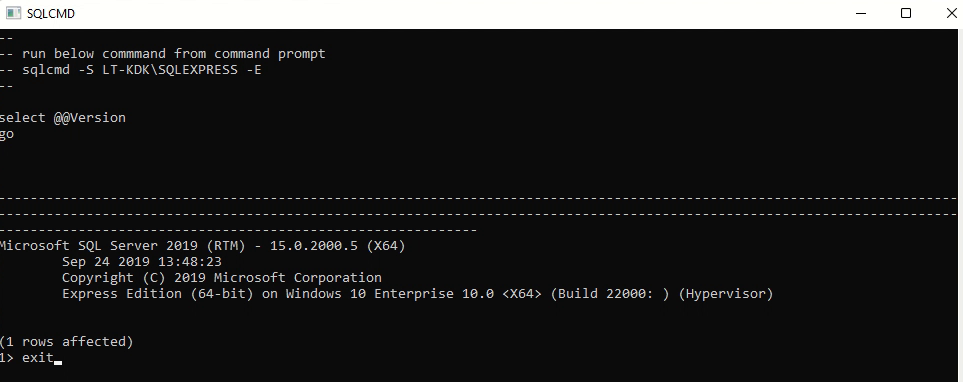This screenshot has width=963, height=382.
Task: Click the 'Copyright (C) 2019 Microsoft Corporation' line
Action: pyautogui.click(x=222, y=278)
